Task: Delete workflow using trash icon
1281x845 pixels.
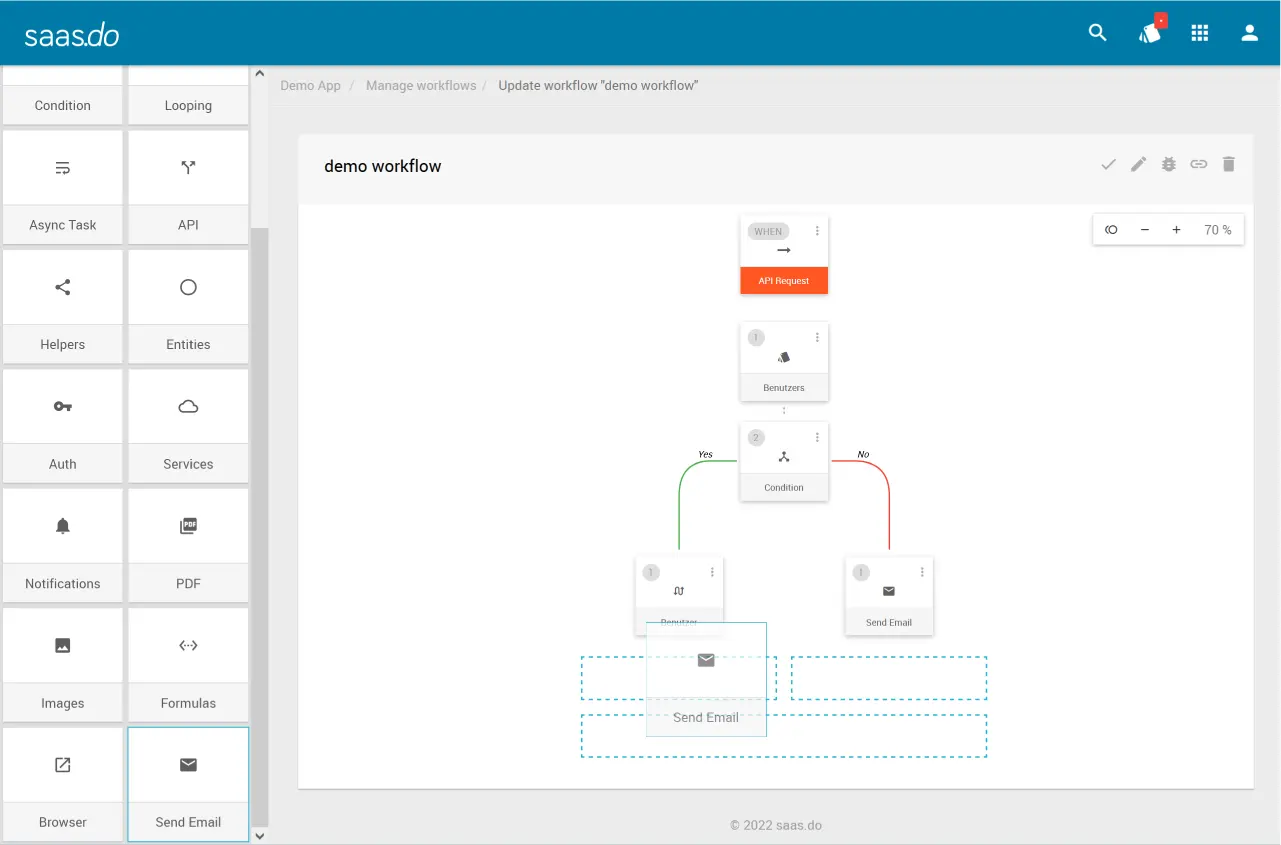Action: tap(1228, 164)
